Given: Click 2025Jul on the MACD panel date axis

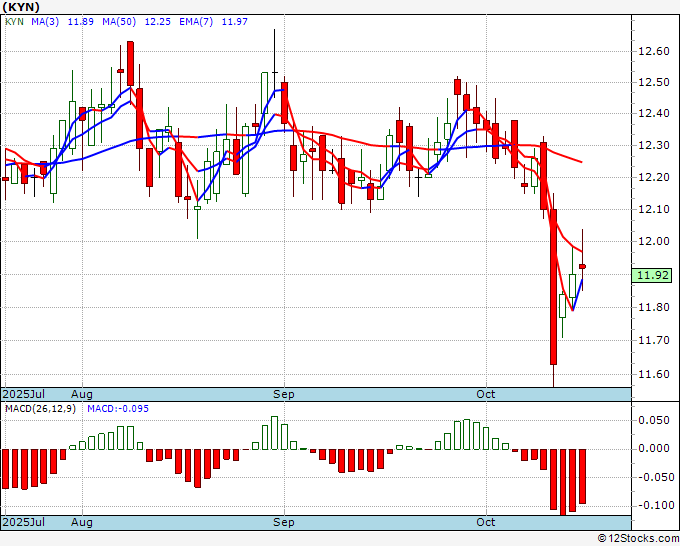Looking at the screenshot, I should [x=24, y=522].
